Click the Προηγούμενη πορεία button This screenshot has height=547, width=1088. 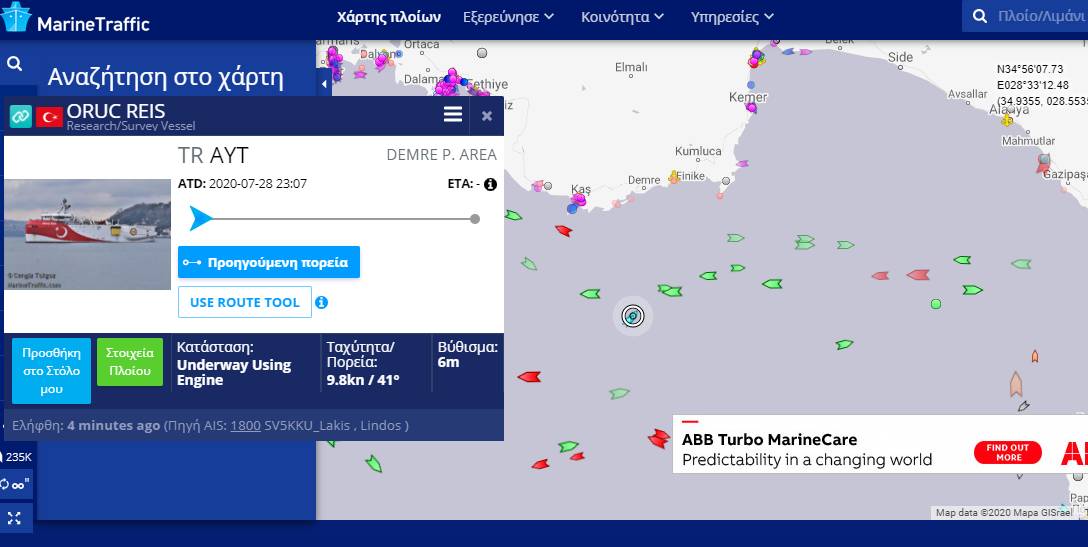269,262
